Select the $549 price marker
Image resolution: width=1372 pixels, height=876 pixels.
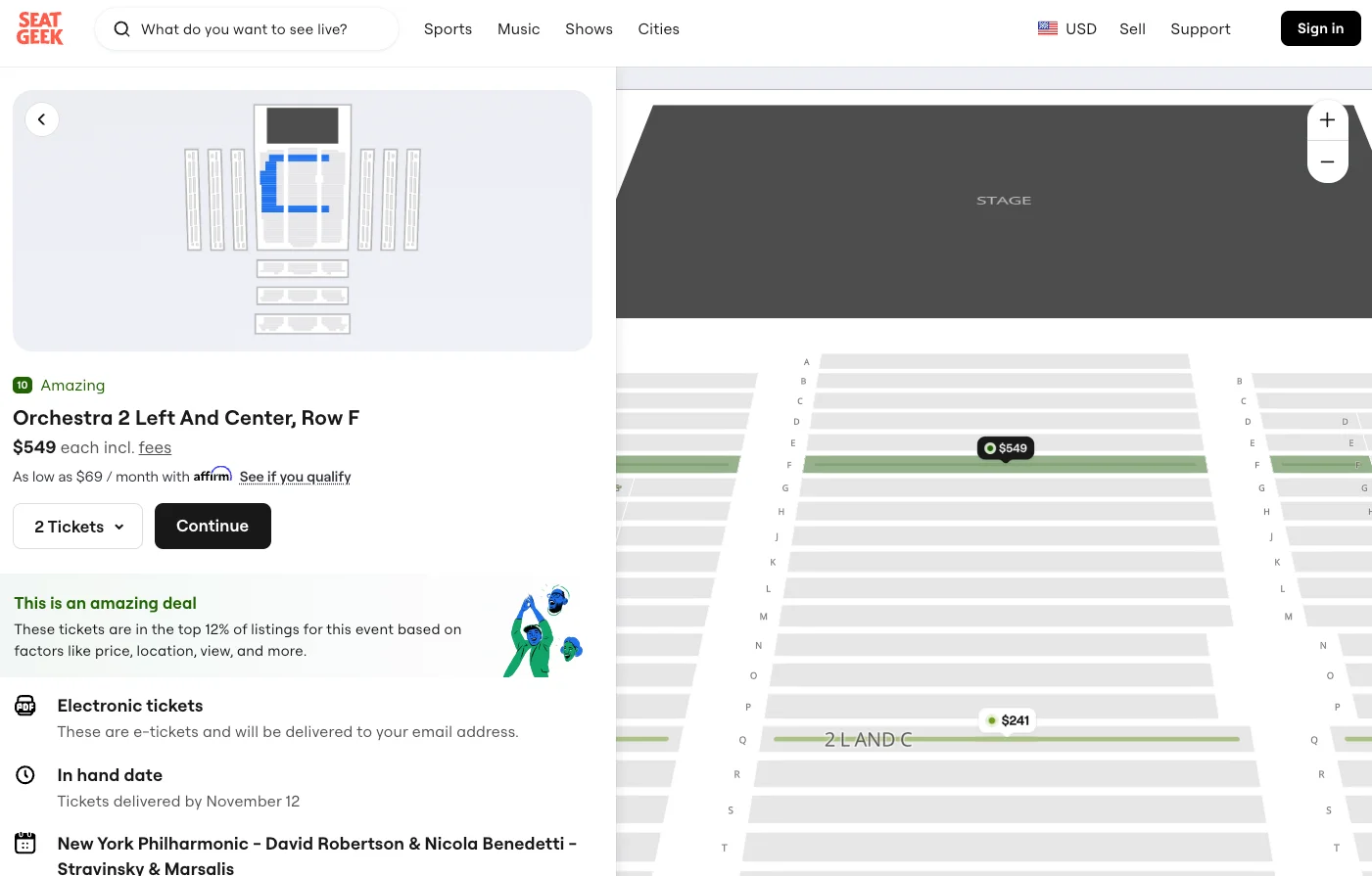coord(1006,448)
